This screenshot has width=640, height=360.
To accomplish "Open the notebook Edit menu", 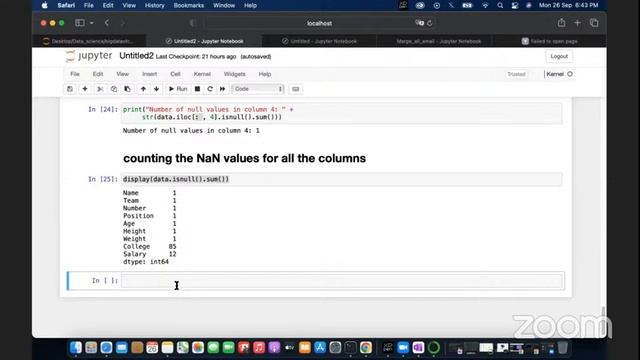I will 98,74.
